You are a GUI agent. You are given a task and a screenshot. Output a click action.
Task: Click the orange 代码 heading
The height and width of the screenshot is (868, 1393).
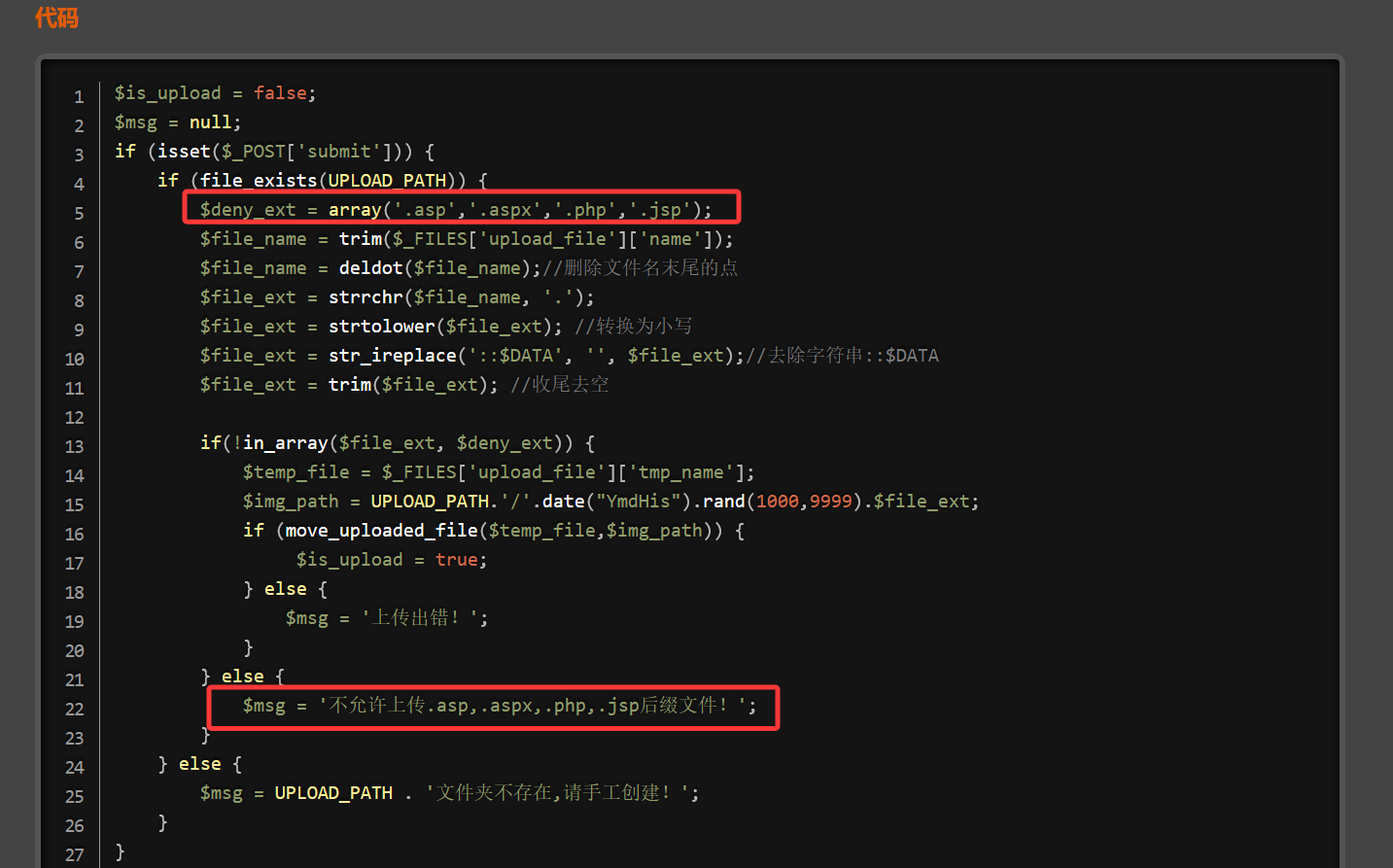pyautogui.click(x=56, y=17)
